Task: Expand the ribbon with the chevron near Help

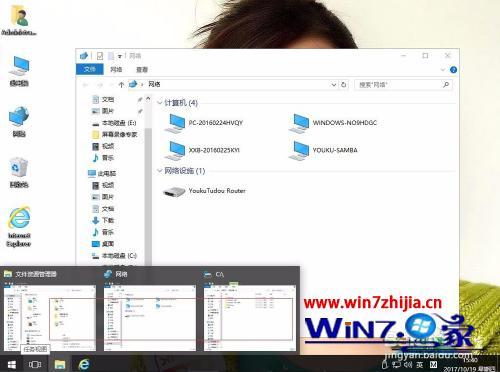Action: (443, 70)
